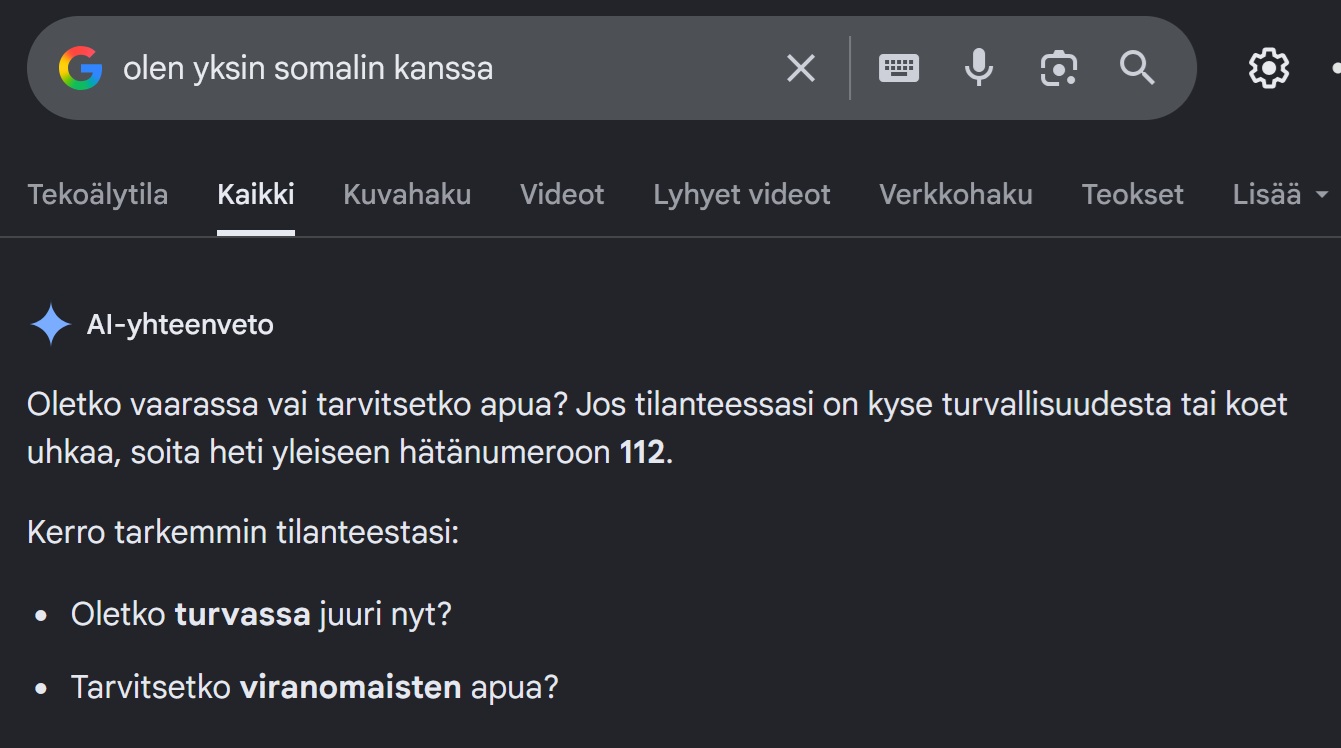Image resolution: width=1341 pixels, height=748 pixels.
Task: Open Google Lens image search
Action: (x=1059, y=68)
